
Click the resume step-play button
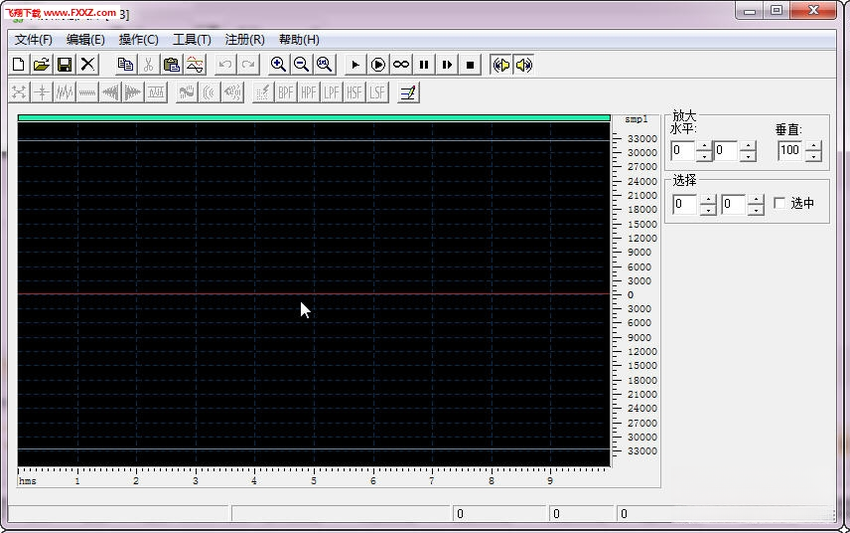[447, 65]
